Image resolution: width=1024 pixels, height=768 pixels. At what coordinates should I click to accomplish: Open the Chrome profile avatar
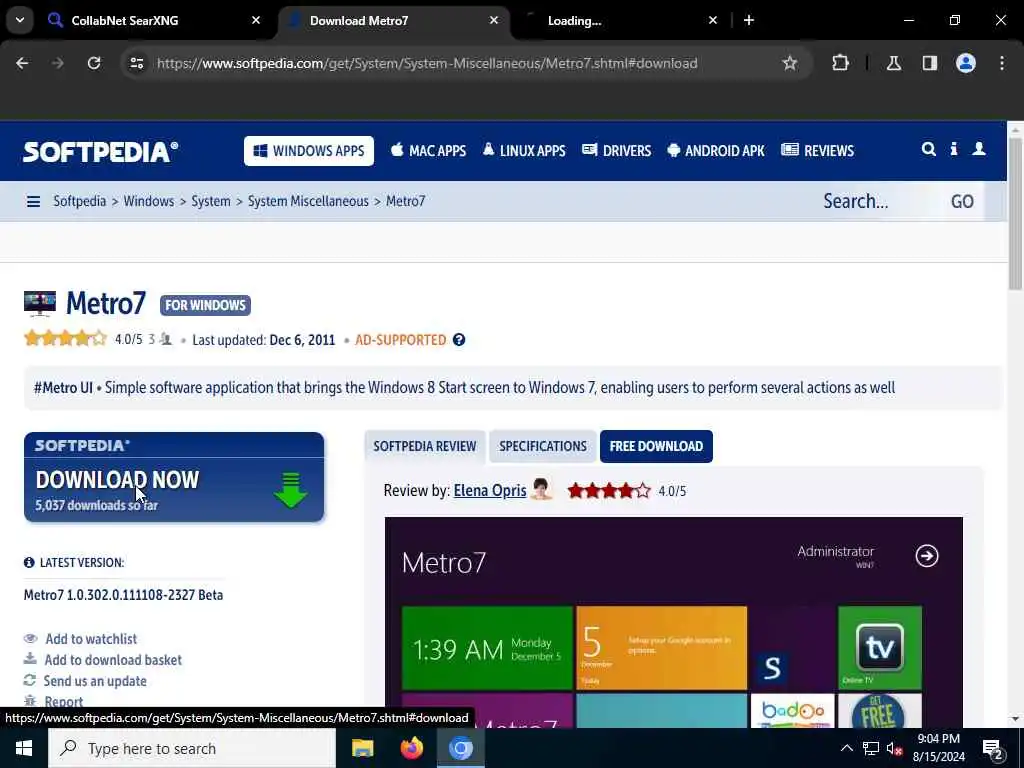tap(965, 63)
